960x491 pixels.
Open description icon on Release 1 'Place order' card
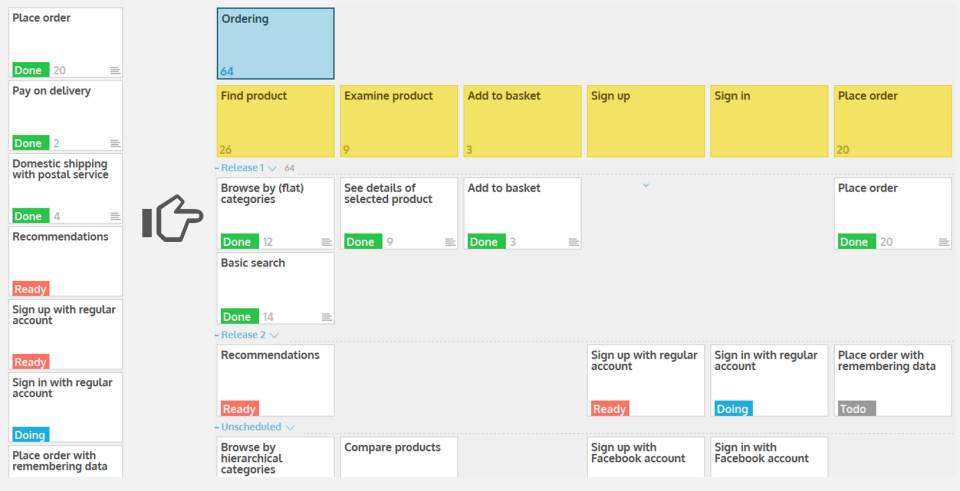[943, 242]
